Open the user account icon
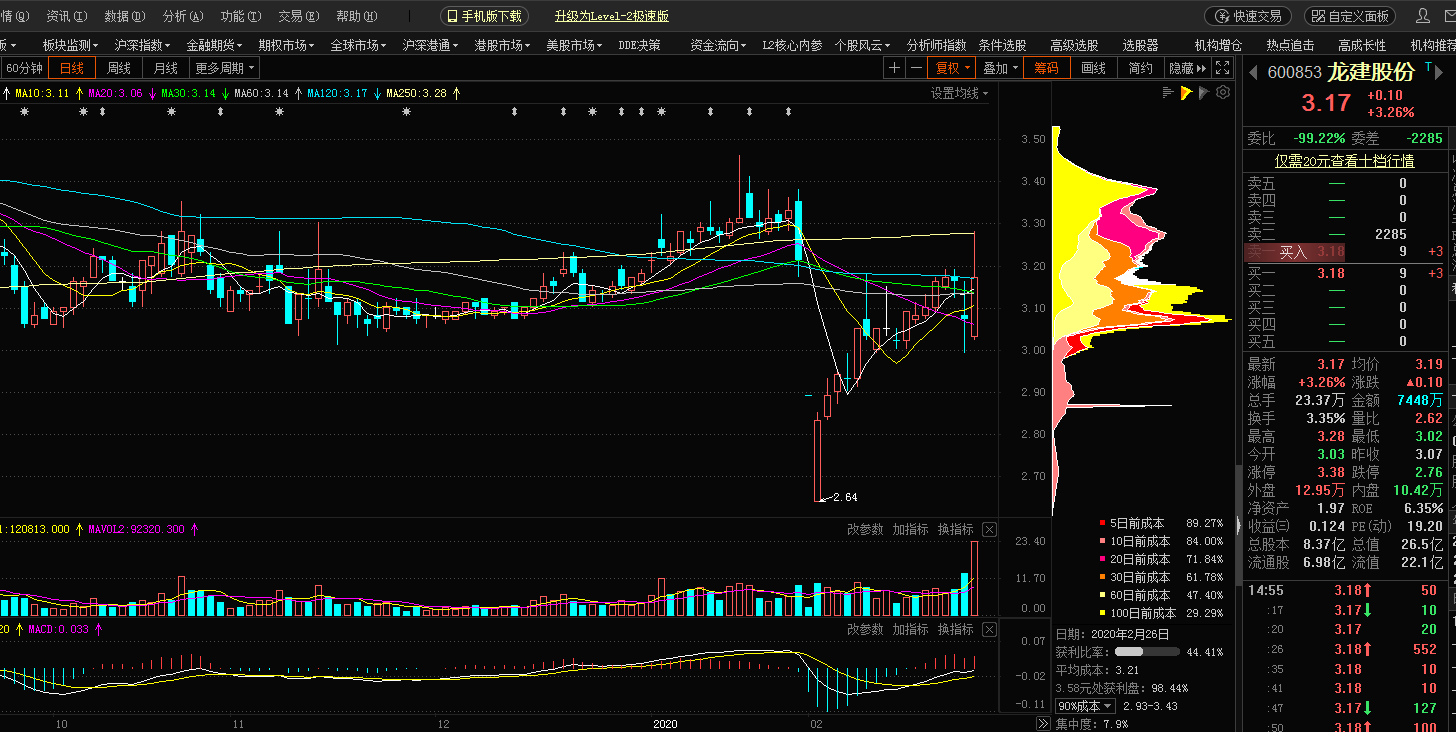This screenshot has height=732, width=1456. point(1423,16)
